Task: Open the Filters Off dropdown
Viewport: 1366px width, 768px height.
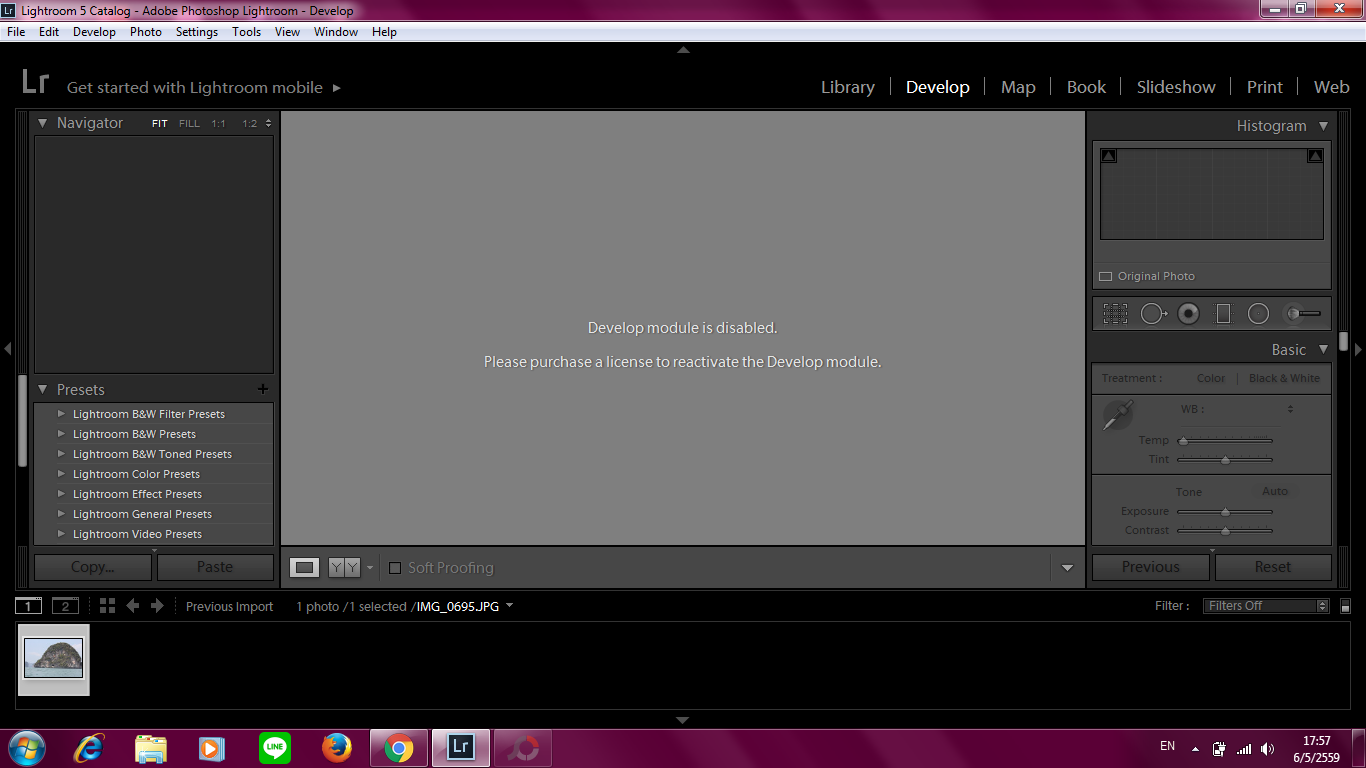Action: [1266, 606]
